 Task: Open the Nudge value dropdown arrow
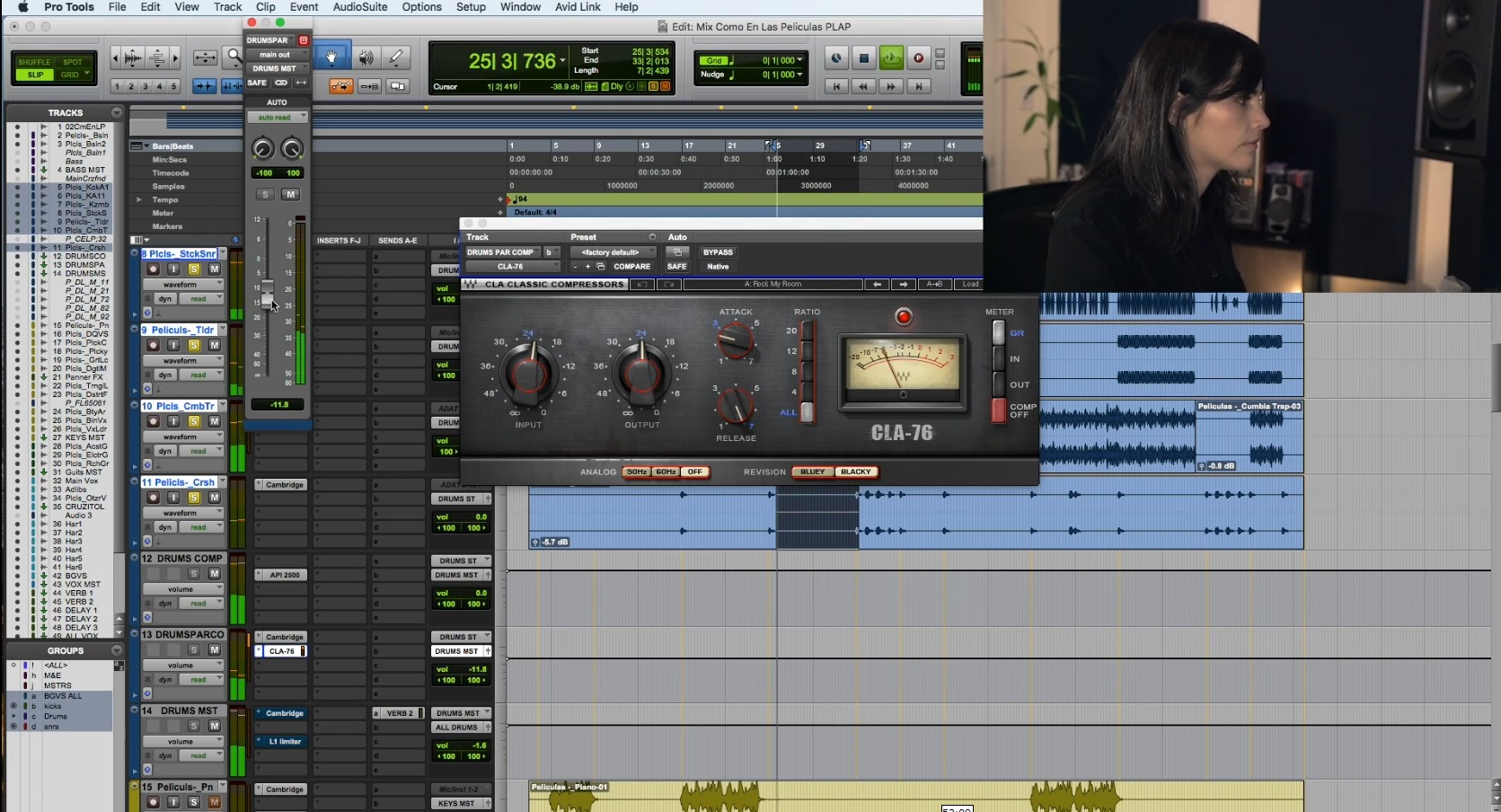pos(800,75)
